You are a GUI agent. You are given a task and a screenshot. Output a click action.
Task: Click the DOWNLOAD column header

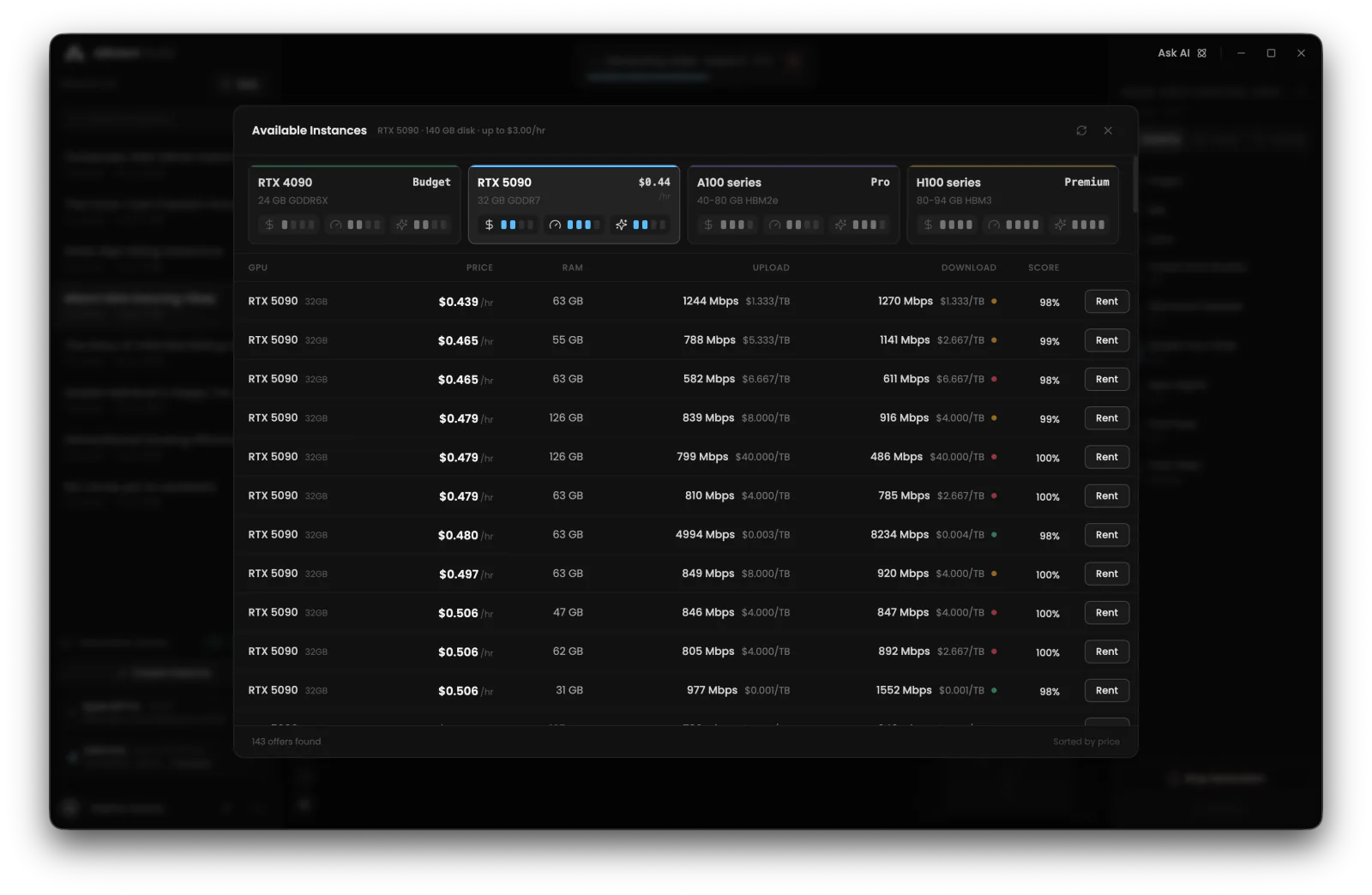pos(968,267)
